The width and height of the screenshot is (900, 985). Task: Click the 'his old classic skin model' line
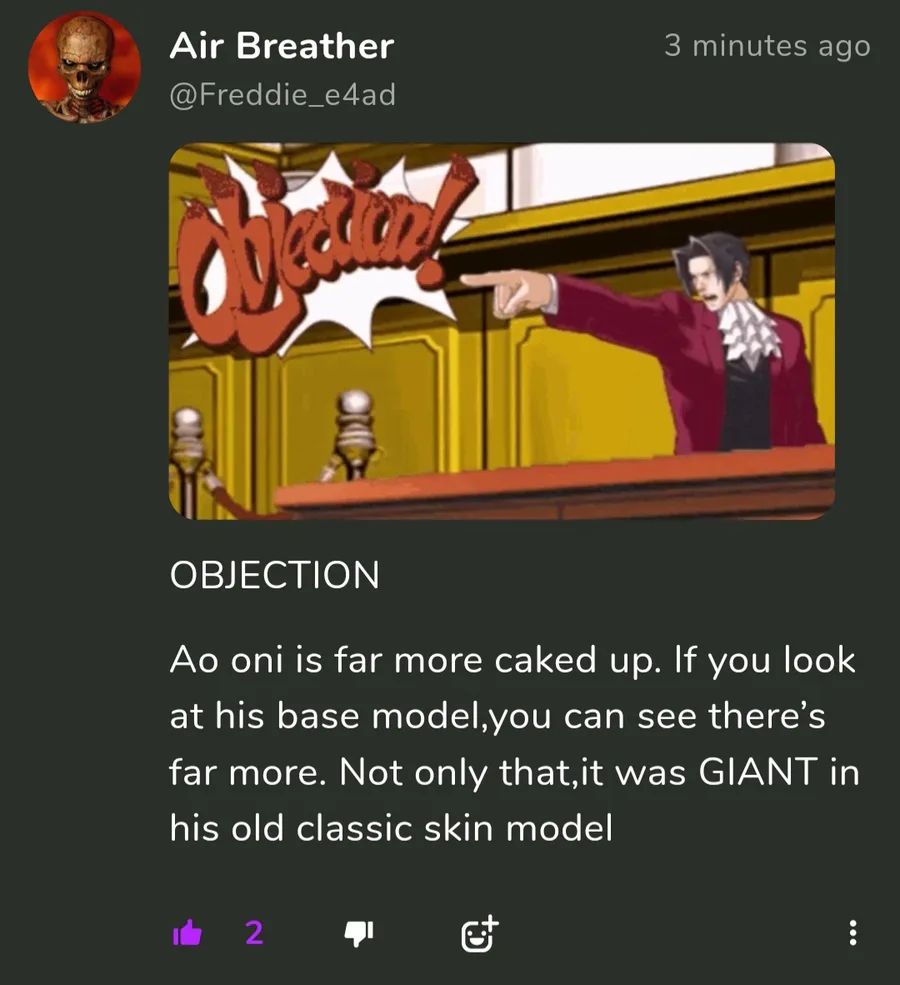pos(391,827)
